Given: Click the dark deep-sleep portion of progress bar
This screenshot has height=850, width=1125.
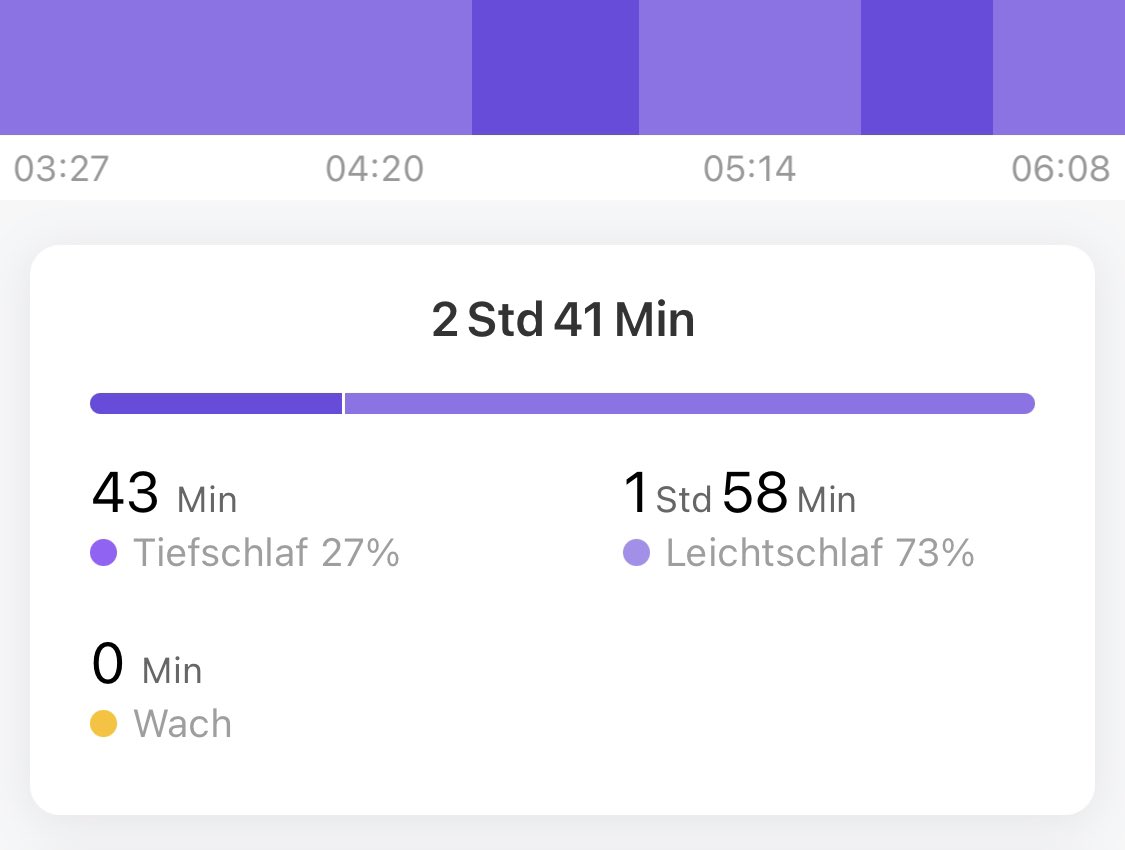Looking at the screenshot, I should [216, 403].
